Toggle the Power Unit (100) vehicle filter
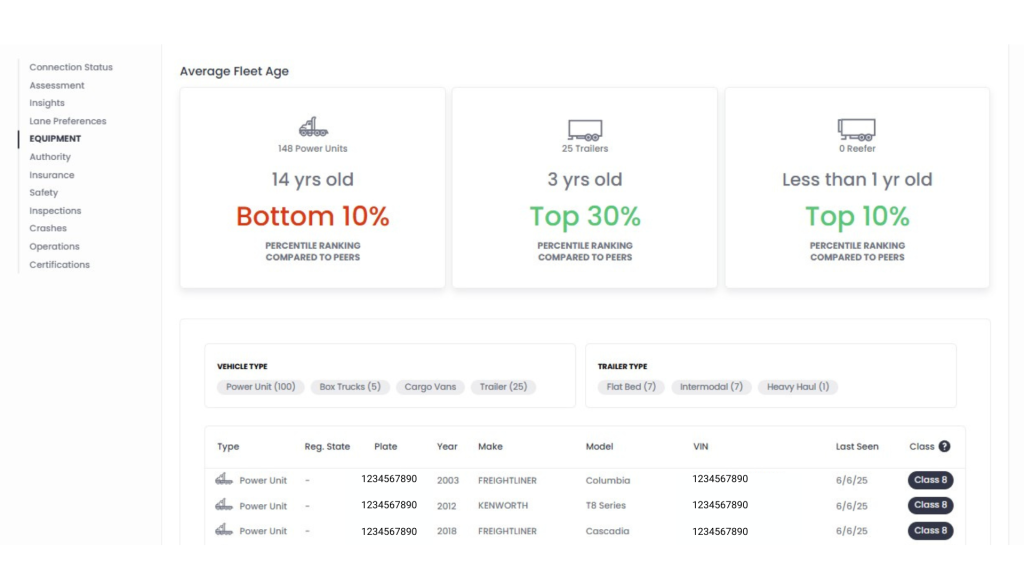Viewport: 1024px width, 576px height. (x=260, y=387)
